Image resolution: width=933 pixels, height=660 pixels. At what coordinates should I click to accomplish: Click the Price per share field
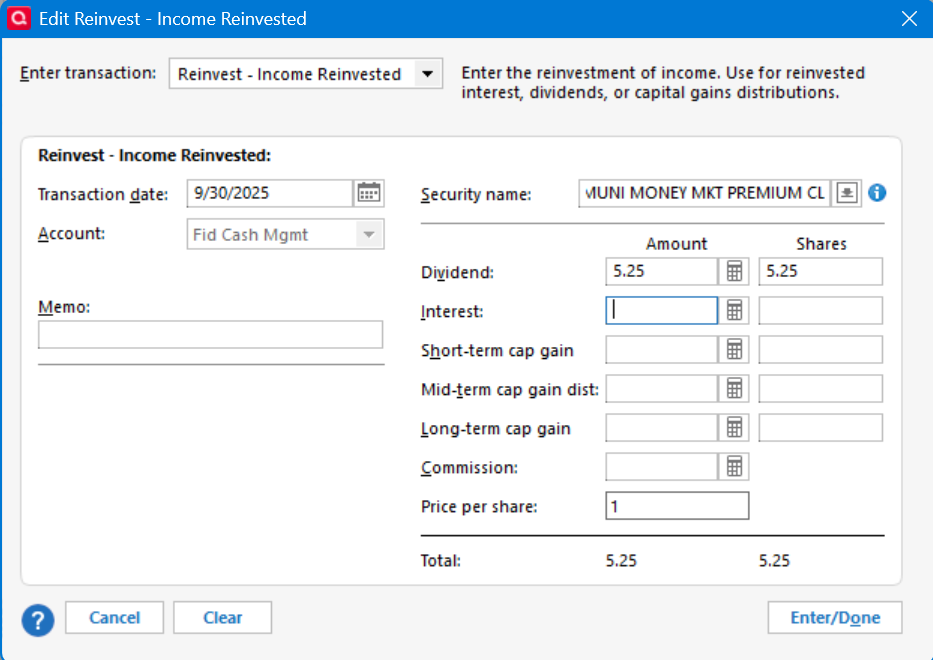(x=677, y=506)
